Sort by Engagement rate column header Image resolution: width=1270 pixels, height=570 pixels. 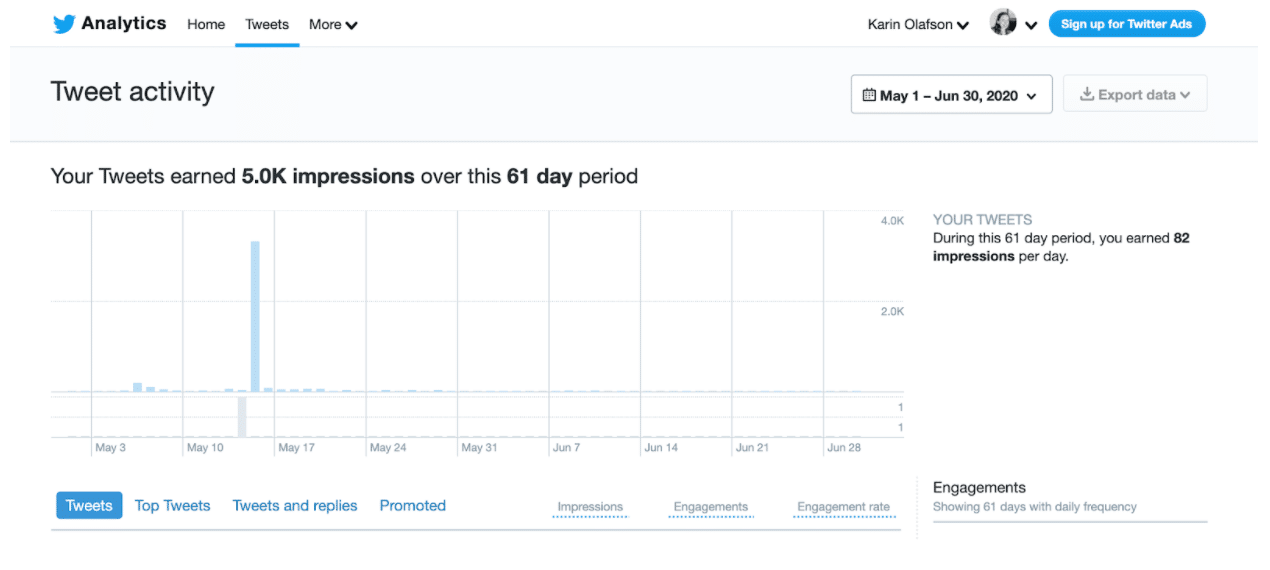843,507
